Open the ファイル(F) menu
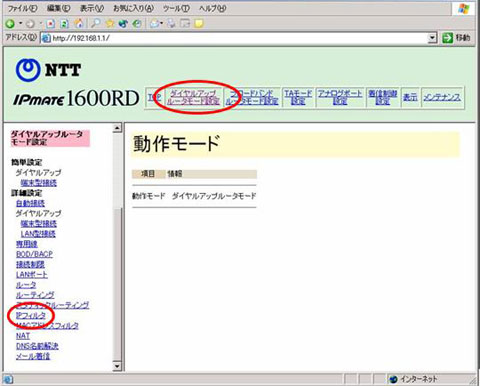Image resolution: width=480 pixels, height=386 pixels. 22,8
